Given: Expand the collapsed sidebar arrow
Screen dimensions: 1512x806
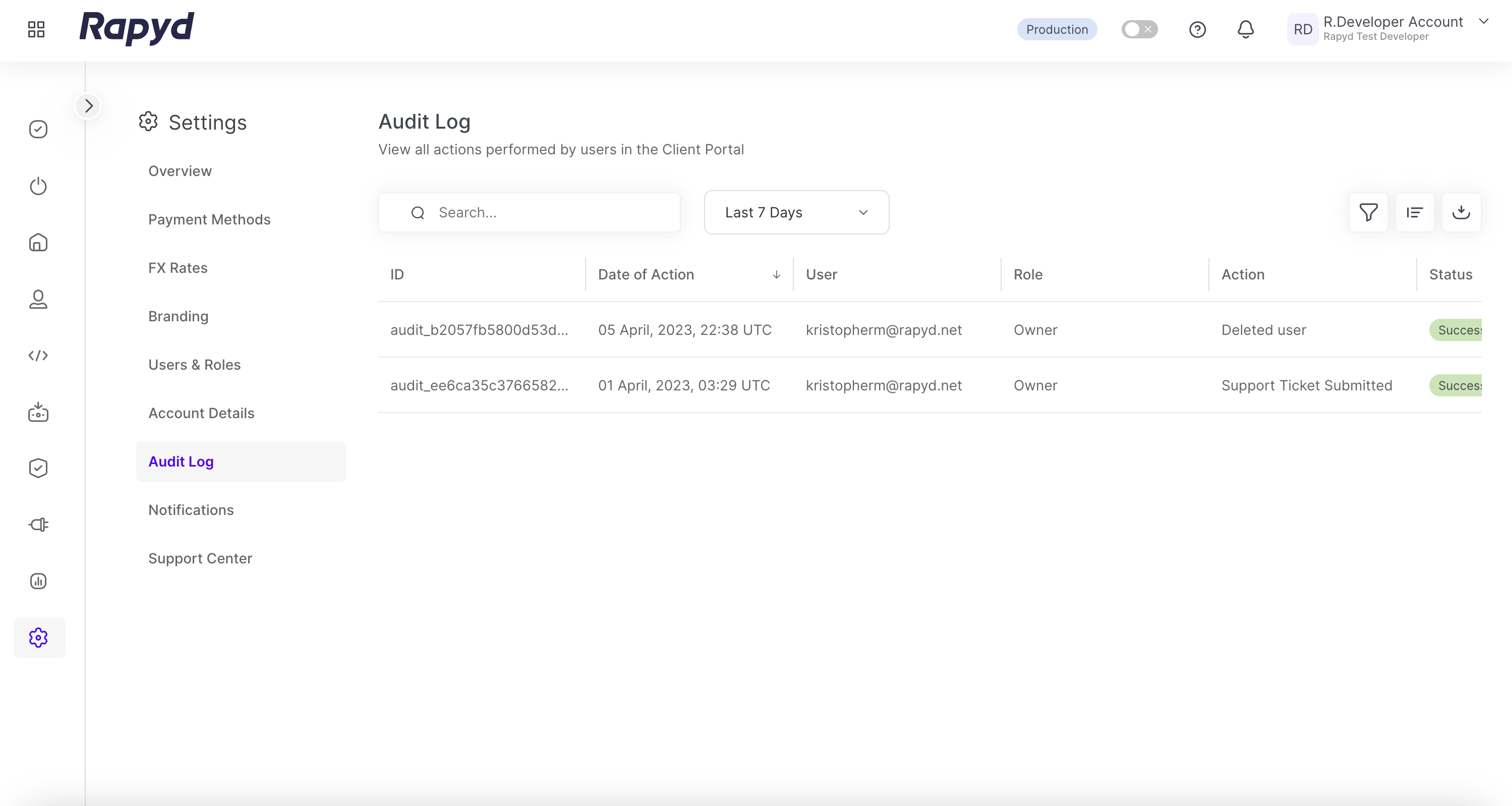Looking at the screenshot, I should tap(89, 105).
